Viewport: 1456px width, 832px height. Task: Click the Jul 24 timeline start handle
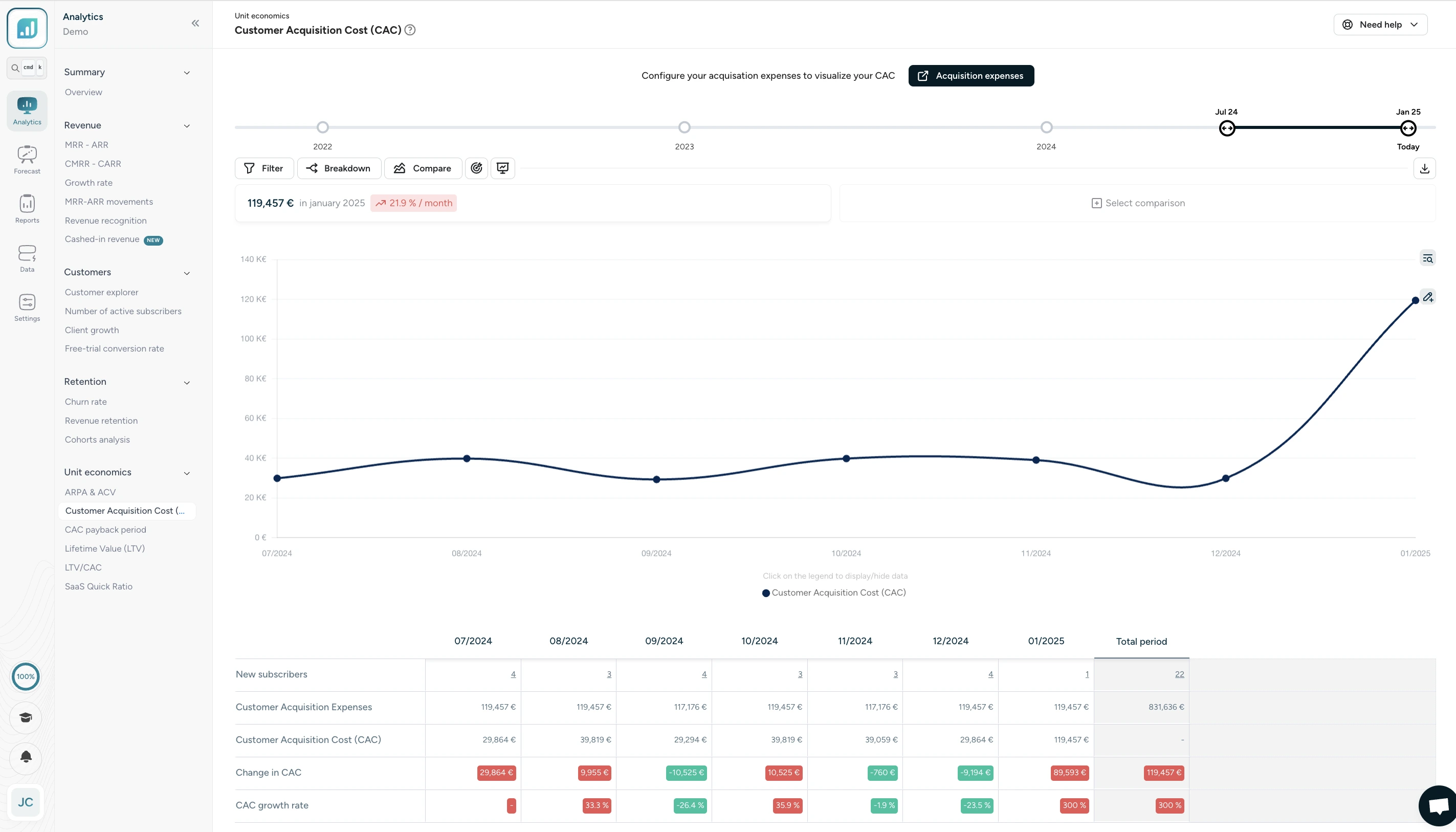[x=1227, y=128]
